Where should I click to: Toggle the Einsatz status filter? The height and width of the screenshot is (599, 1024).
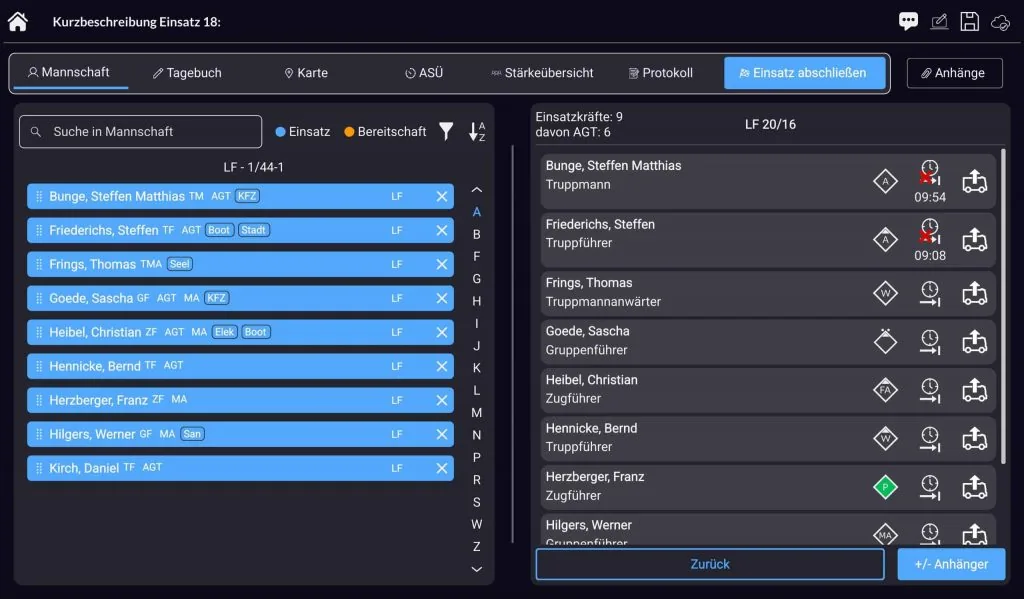point(302,131)
